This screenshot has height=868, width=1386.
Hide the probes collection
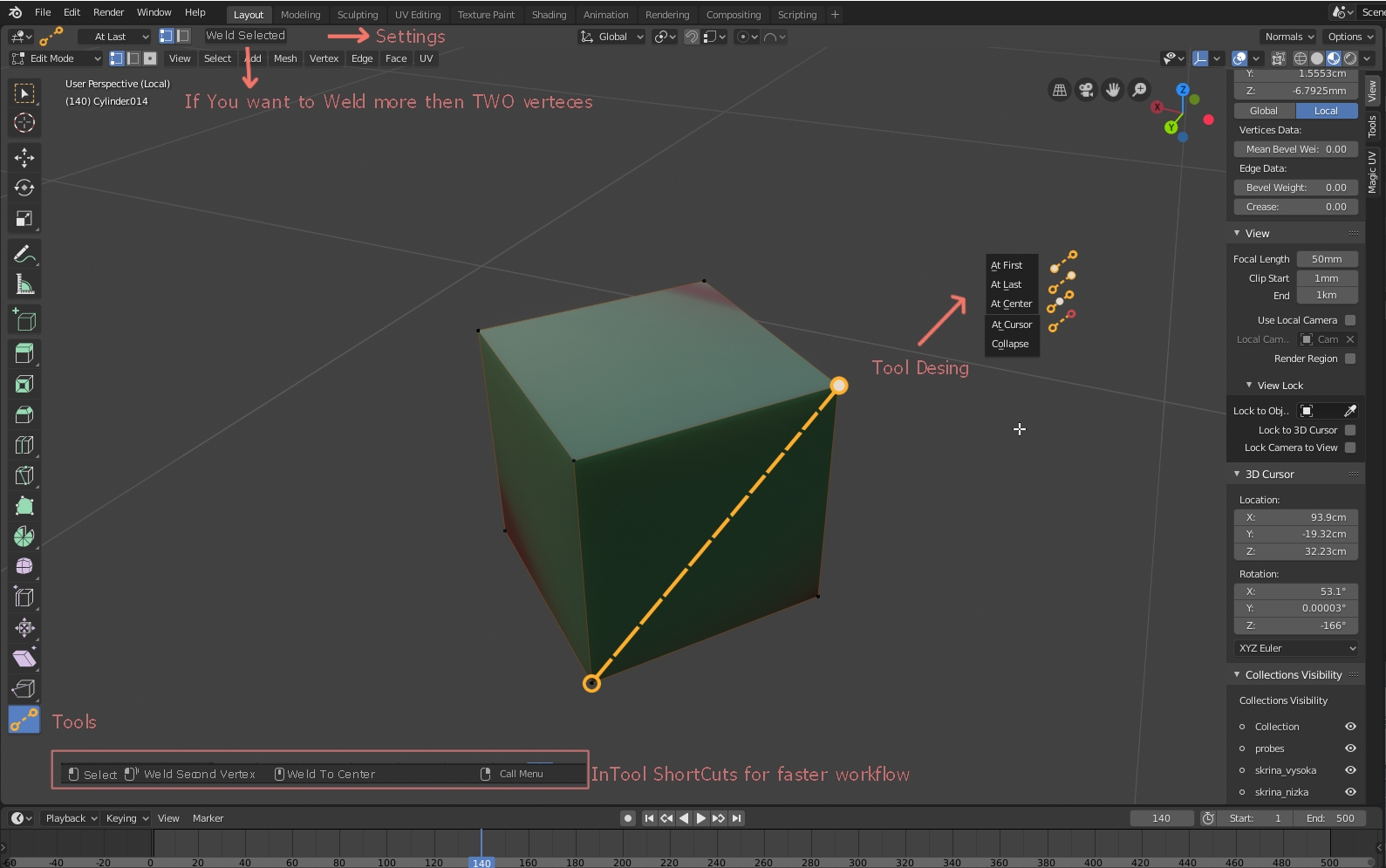tap(1350, 748)
